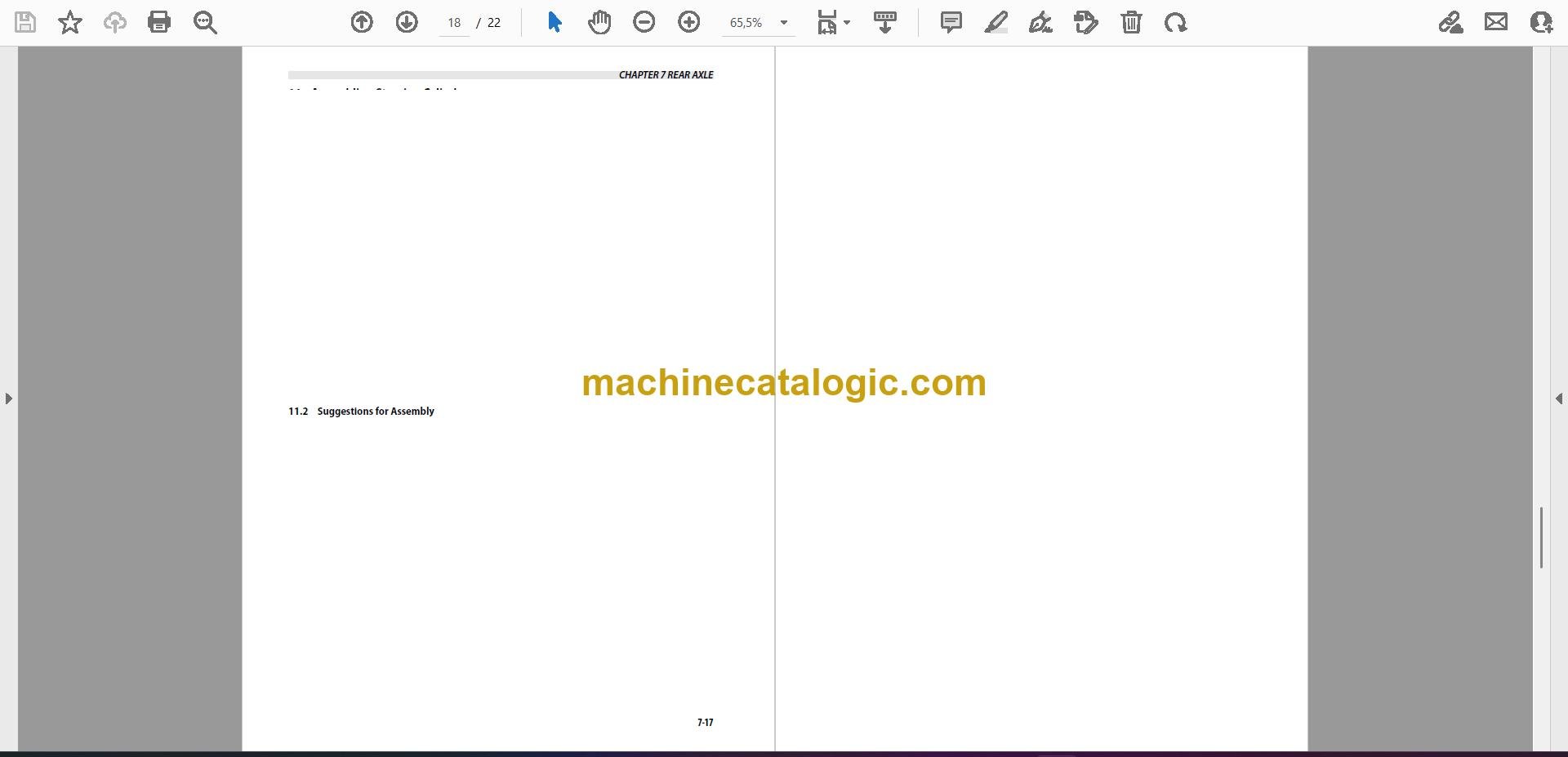Select the highlight text pen tool
Viewport: 1568px width, 757px height.
[996, 22]
